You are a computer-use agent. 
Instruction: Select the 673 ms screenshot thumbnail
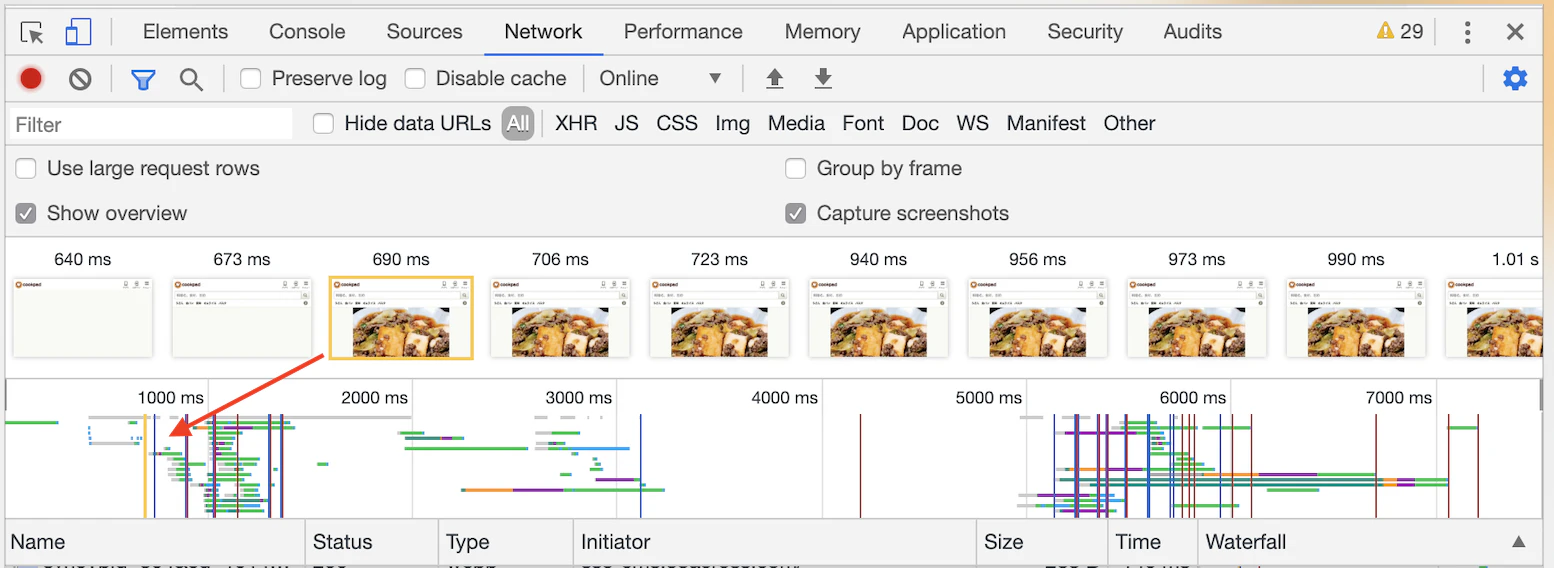click(x=242, y=317)
